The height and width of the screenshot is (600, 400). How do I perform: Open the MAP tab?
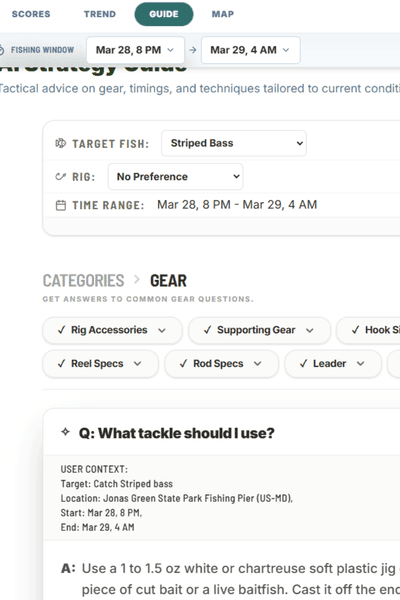click(223, 14)
